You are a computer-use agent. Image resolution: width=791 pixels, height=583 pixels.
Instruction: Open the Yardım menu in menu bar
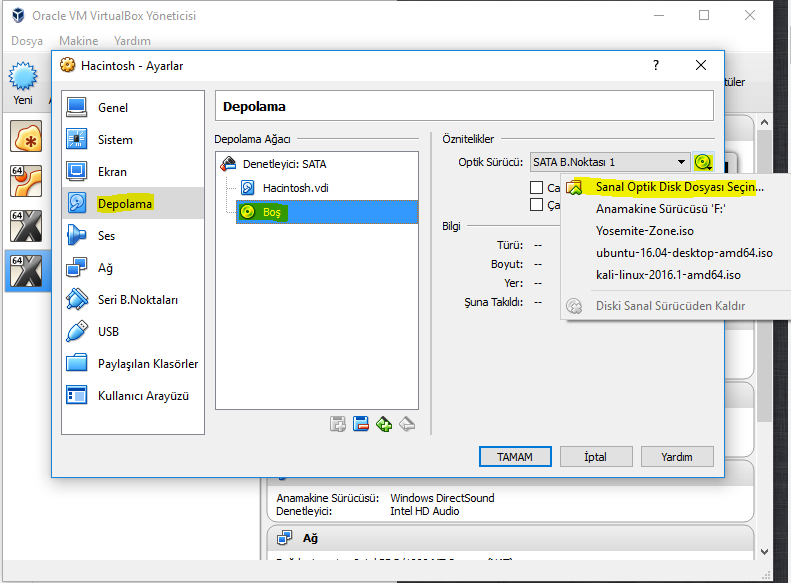pos(132,41)
